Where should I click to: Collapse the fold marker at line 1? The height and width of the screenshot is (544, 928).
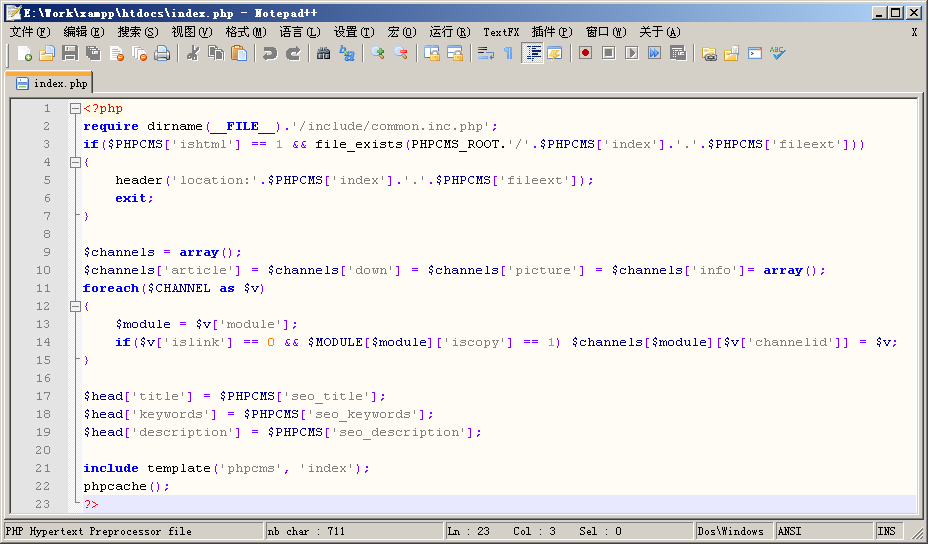75,108
